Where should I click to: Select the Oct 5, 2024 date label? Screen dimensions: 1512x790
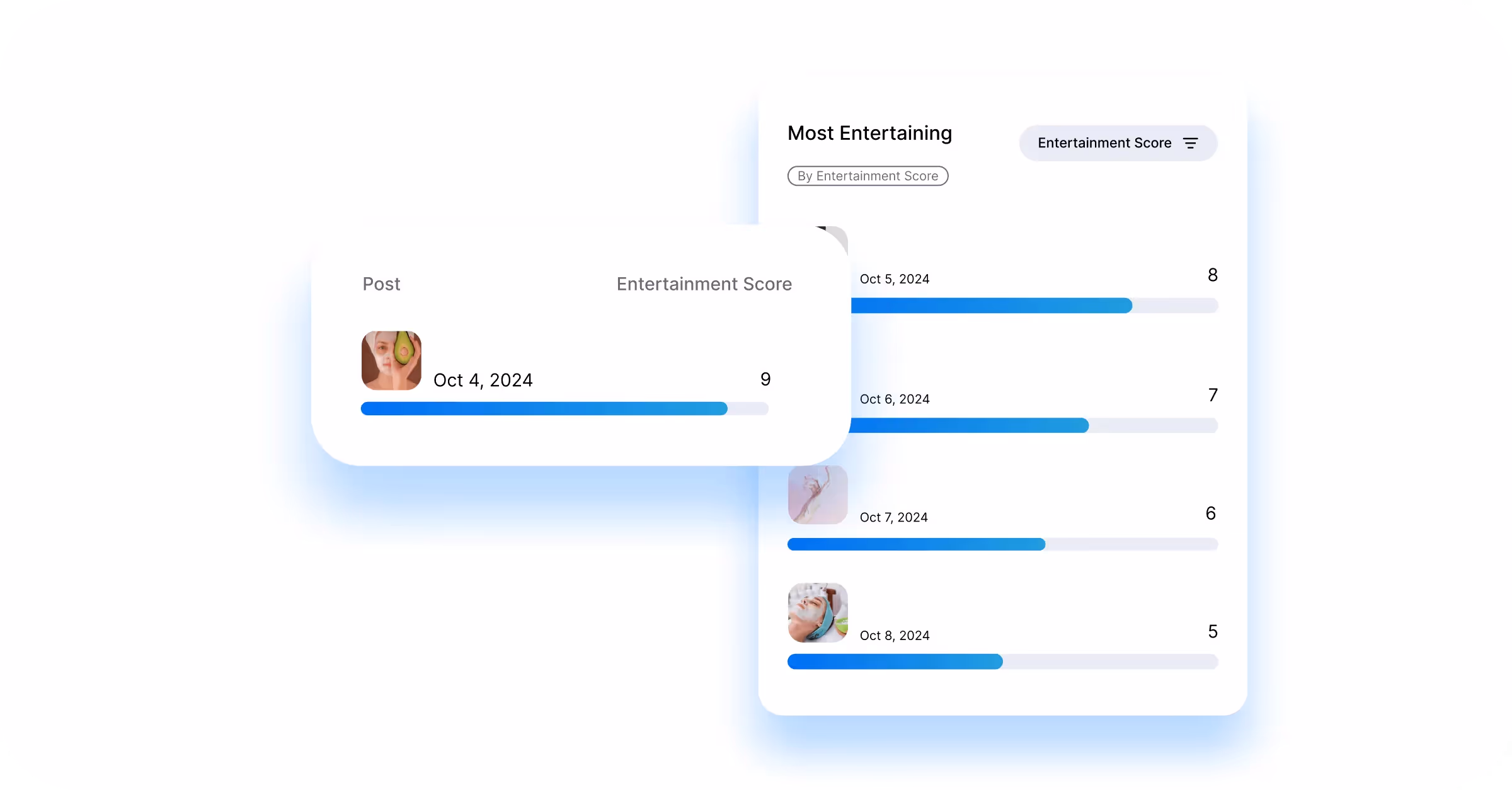point(895,278)
